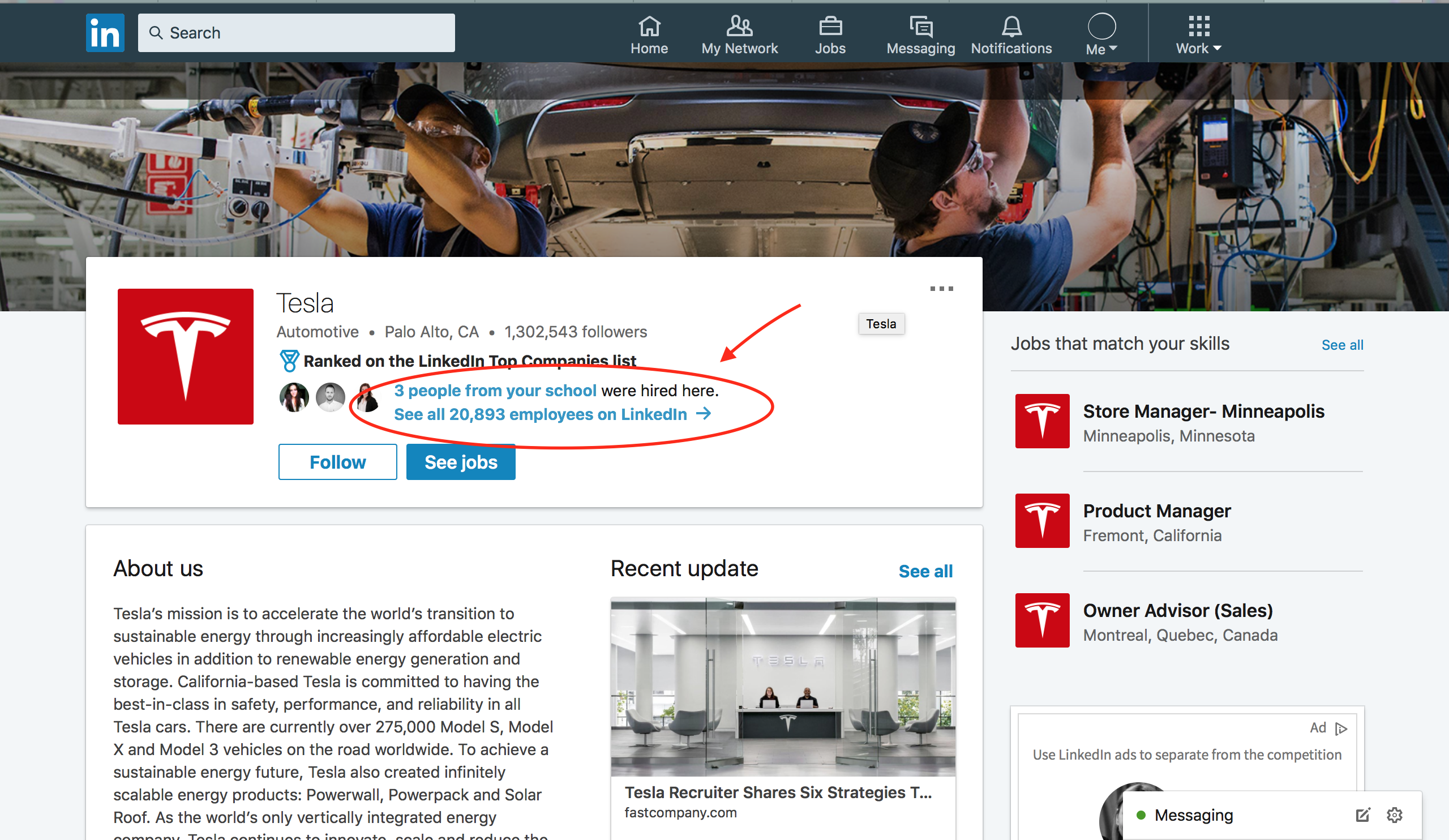Open the Tesla lobby recent update image

tap(783, 687)
